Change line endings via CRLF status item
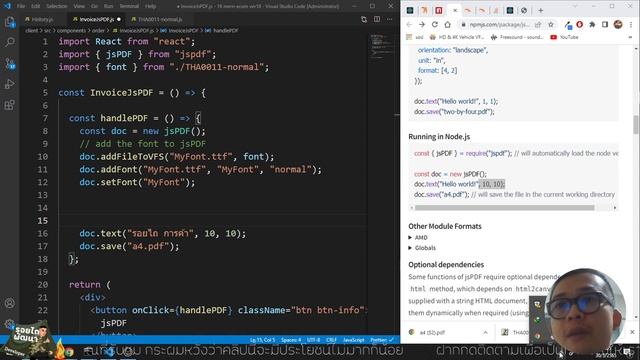This screenshot has width=640, height=360. [x=331, y=340]
